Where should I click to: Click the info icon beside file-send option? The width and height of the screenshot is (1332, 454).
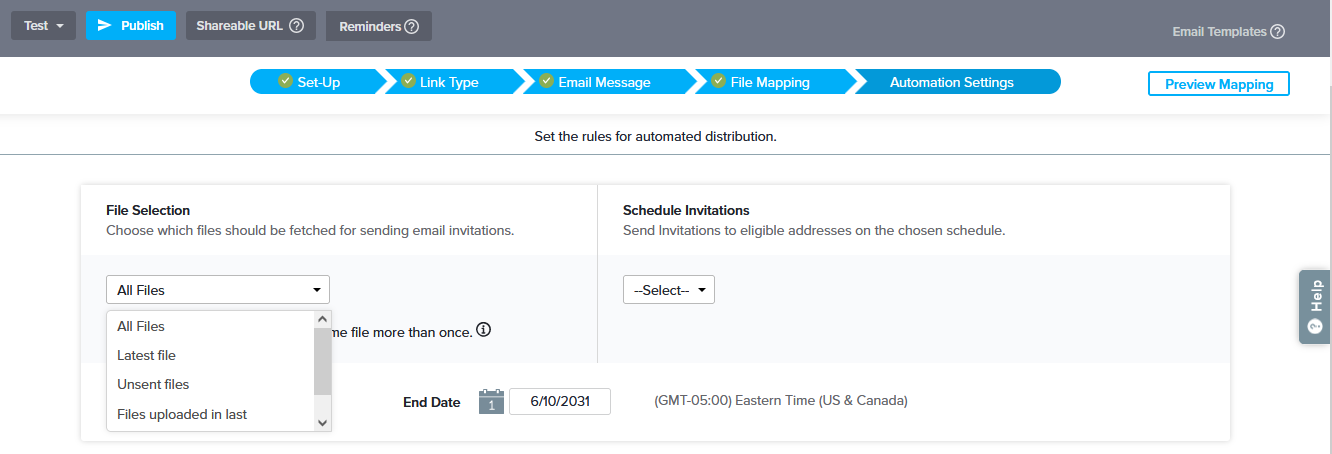[x=484, y=330]
